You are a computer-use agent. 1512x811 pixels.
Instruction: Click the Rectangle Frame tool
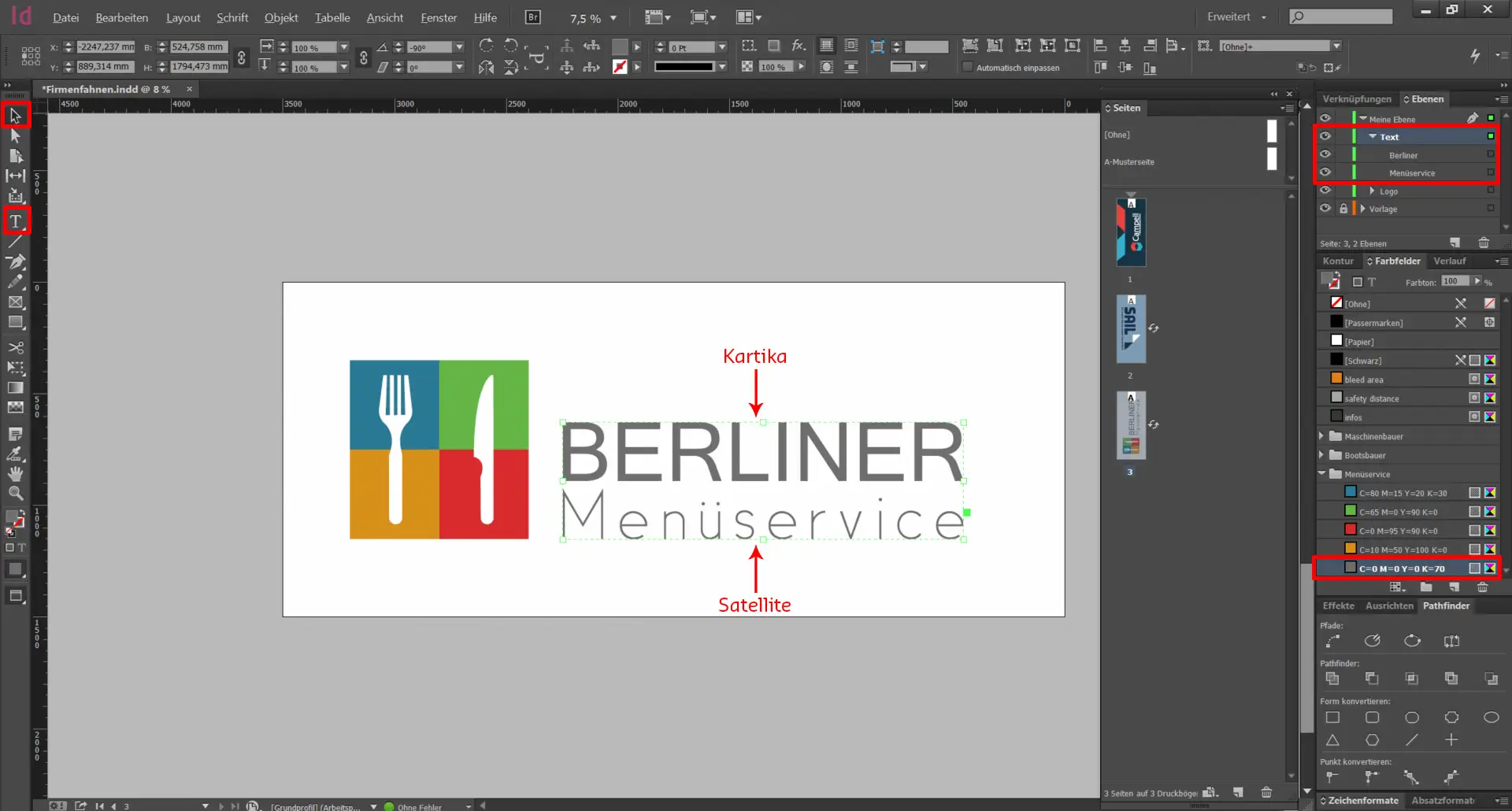point(16,302)
